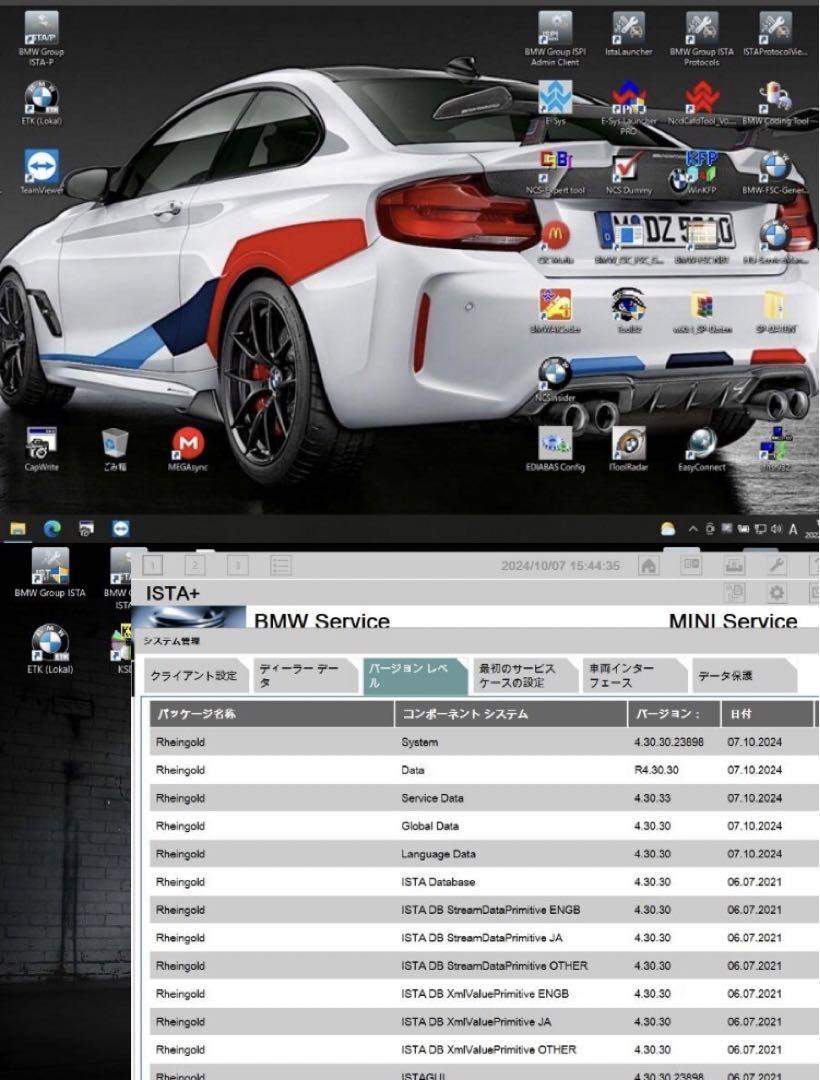Open the recycle bin on desktop
820x1080 pixels.
pyautogui.click(x=114, y=449)
